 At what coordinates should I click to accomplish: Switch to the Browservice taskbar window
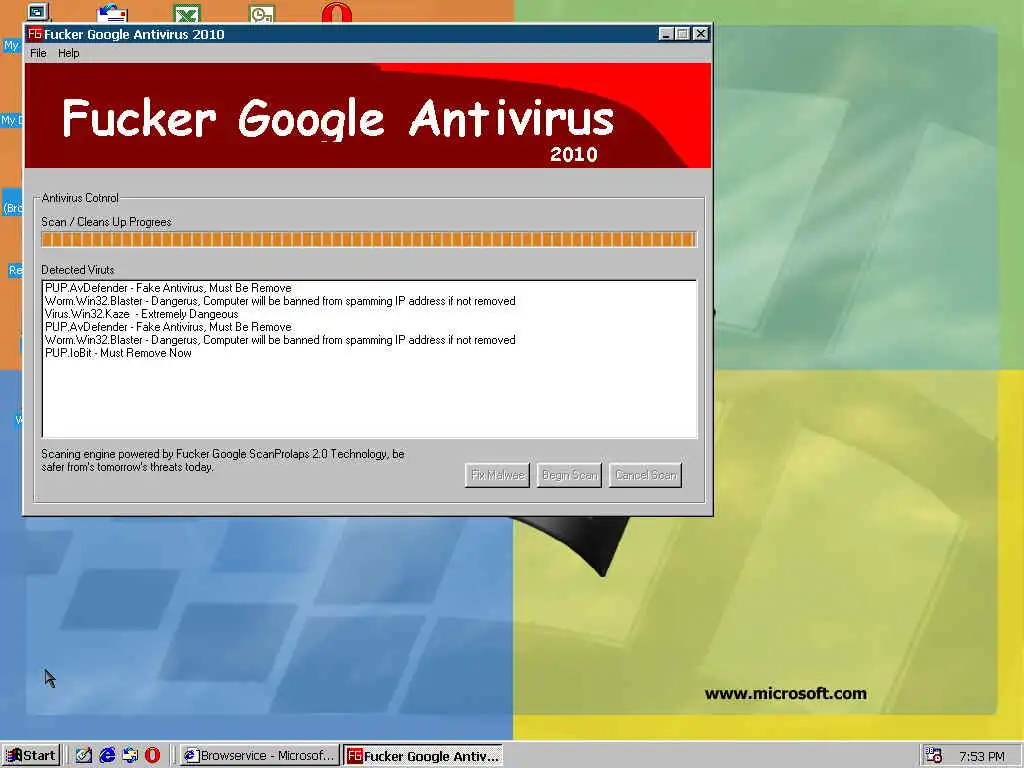click(259, 756)
